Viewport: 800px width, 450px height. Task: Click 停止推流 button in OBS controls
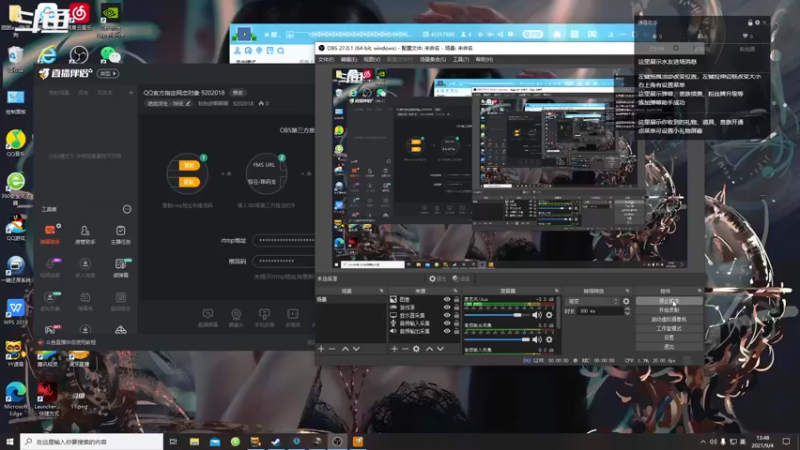(669, 301)
